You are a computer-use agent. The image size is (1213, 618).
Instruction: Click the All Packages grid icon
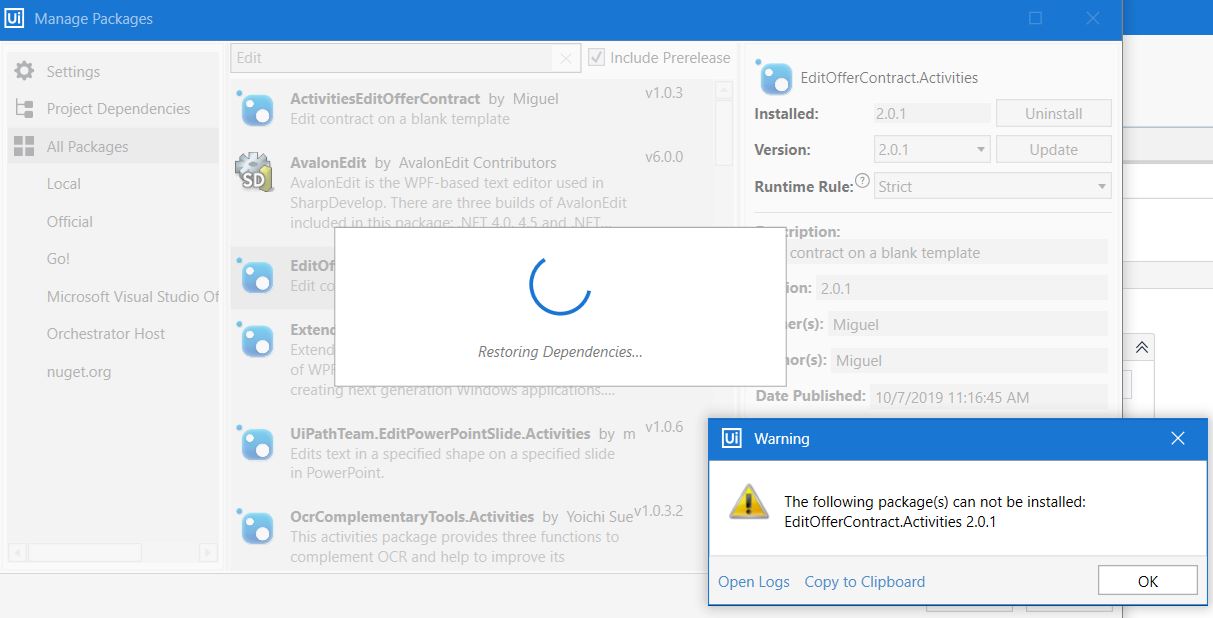click(x=24, y=147)
